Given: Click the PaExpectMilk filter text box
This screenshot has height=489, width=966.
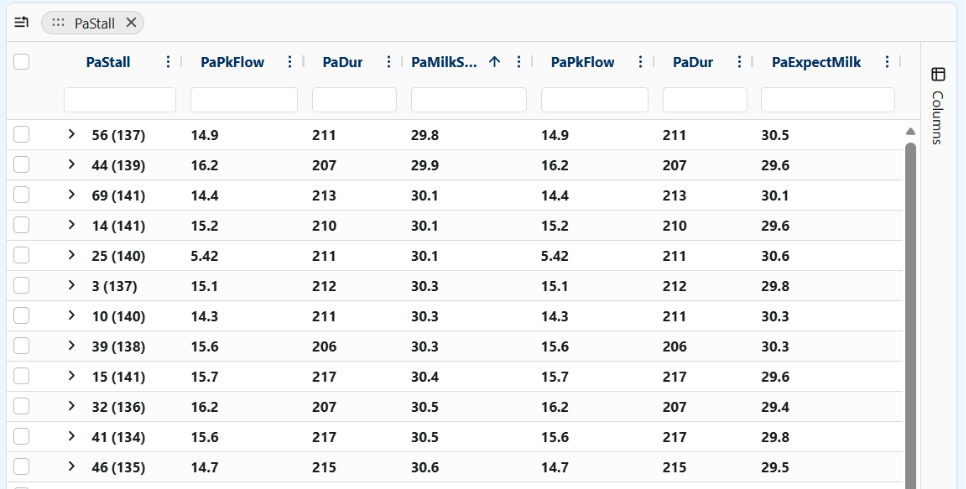Looking at the screenshot, I should point(827,100).
